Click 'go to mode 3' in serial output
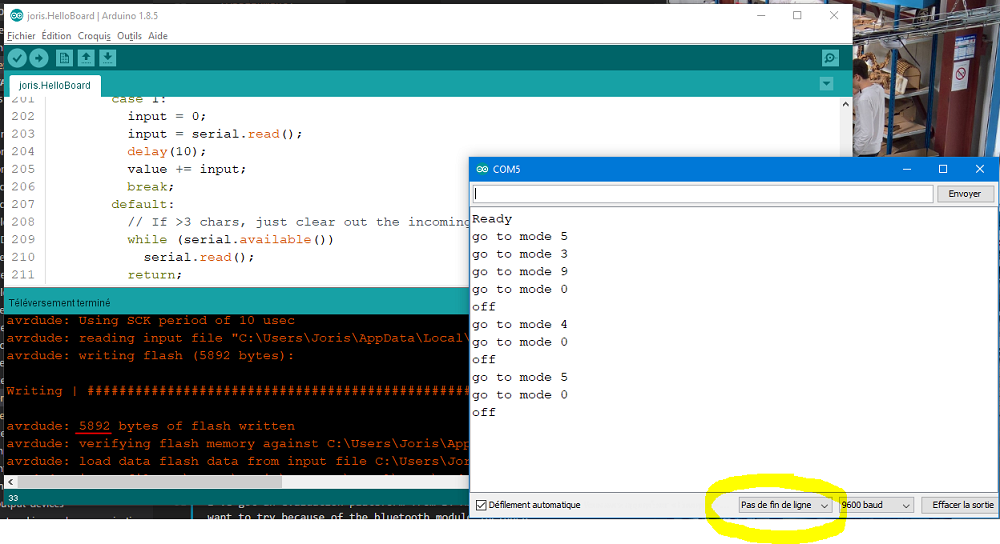1000x544 pixels. (520, 254)
